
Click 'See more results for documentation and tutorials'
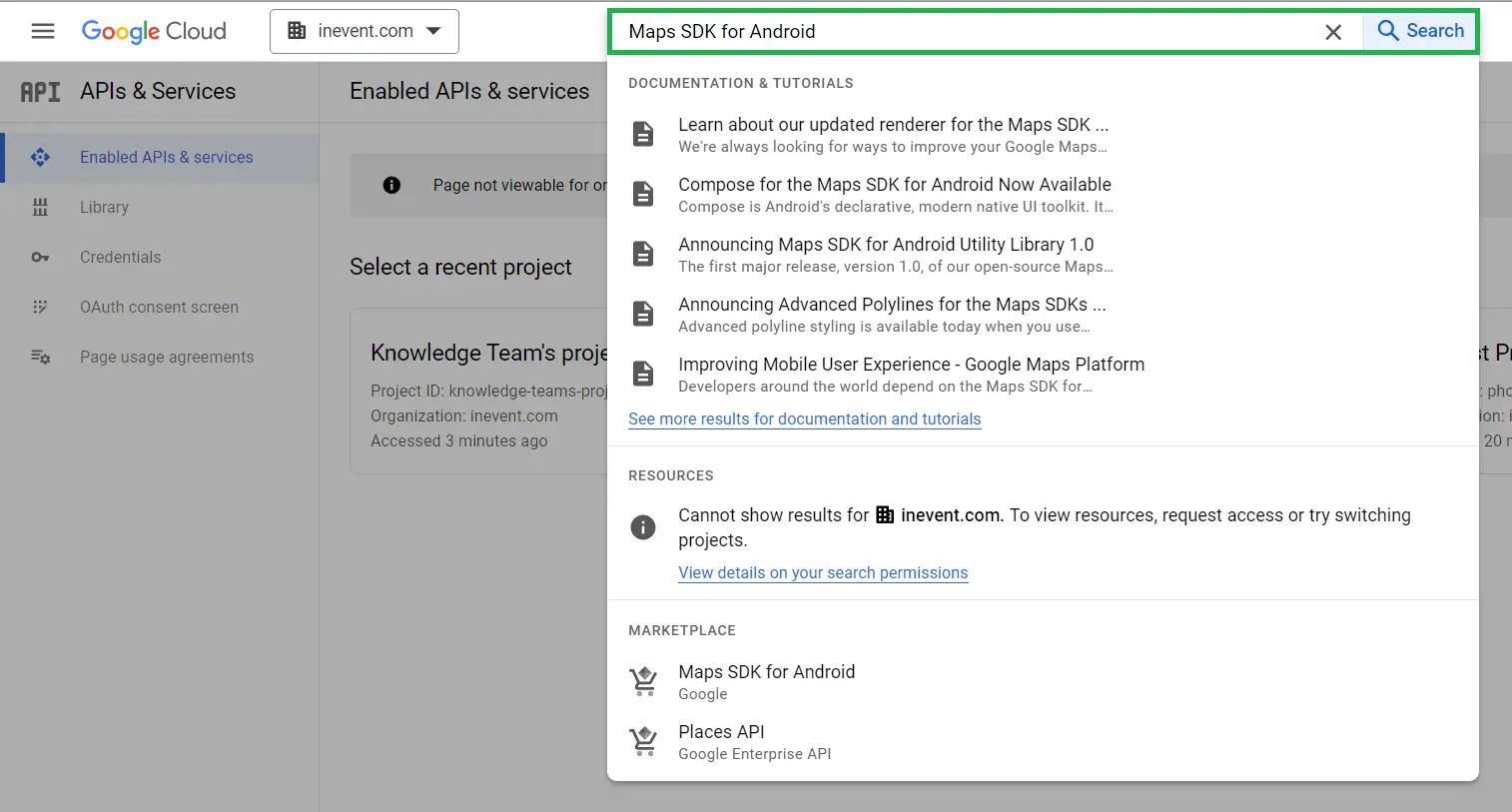805,418
